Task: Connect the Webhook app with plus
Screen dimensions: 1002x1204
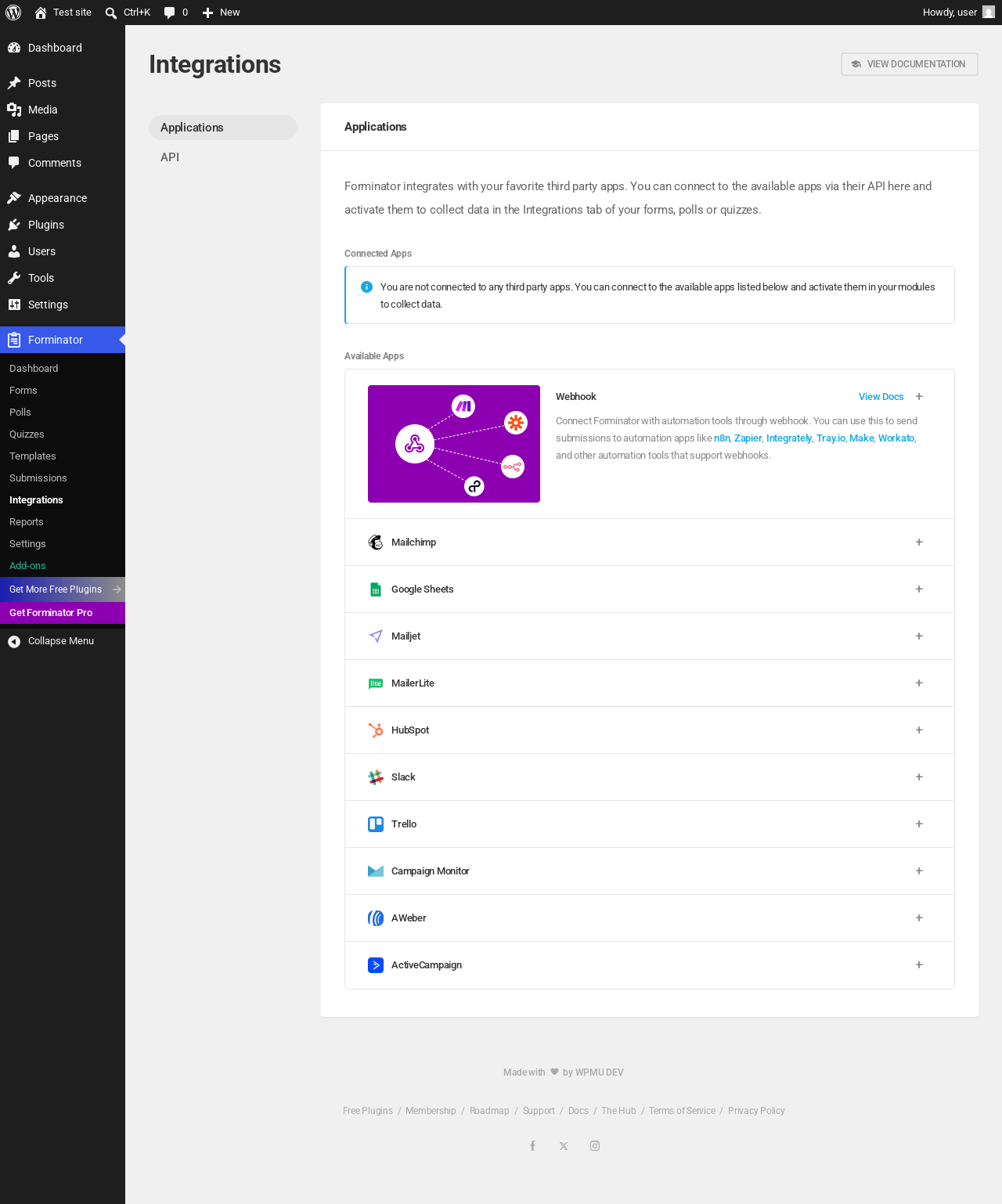Action: pos(919,397)
